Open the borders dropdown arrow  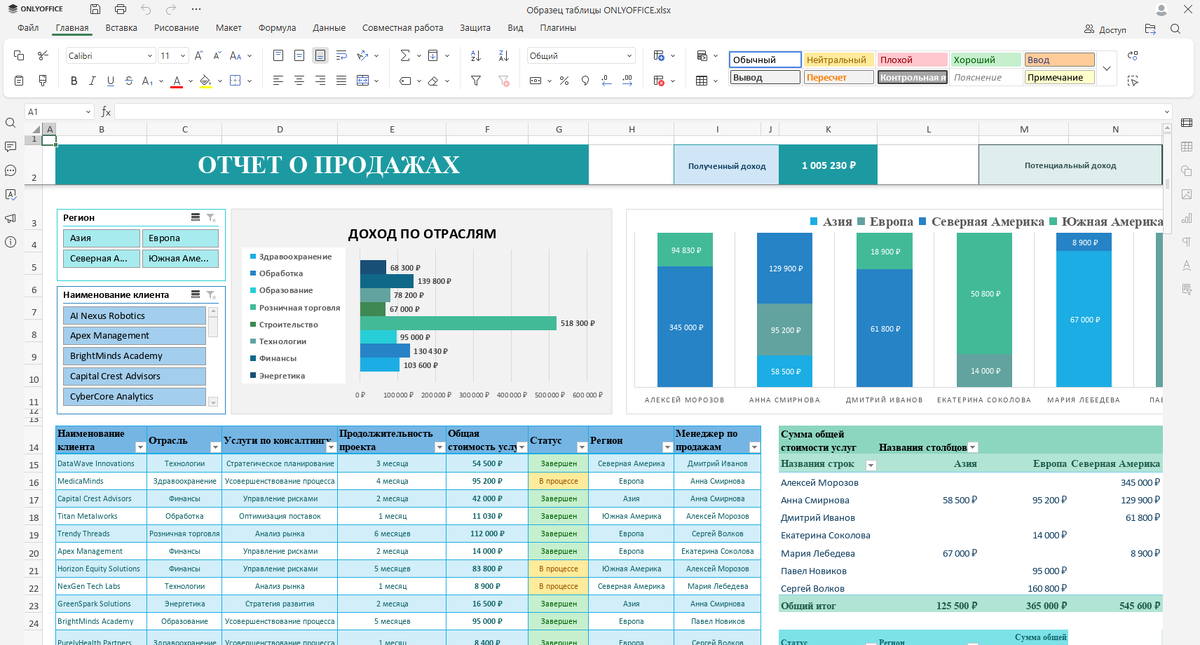248,80
